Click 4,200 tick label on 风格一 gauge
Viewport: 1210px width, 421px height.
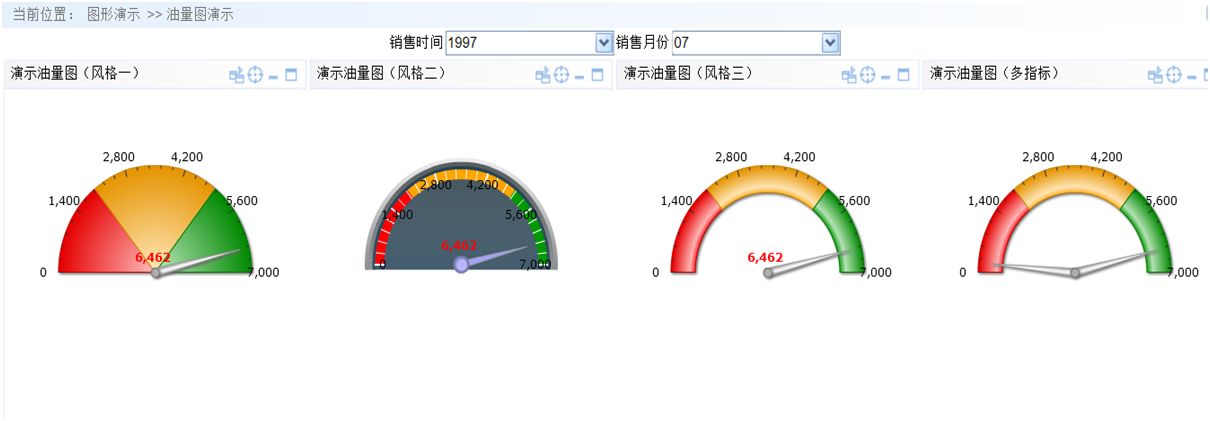[x=187, y=157]
